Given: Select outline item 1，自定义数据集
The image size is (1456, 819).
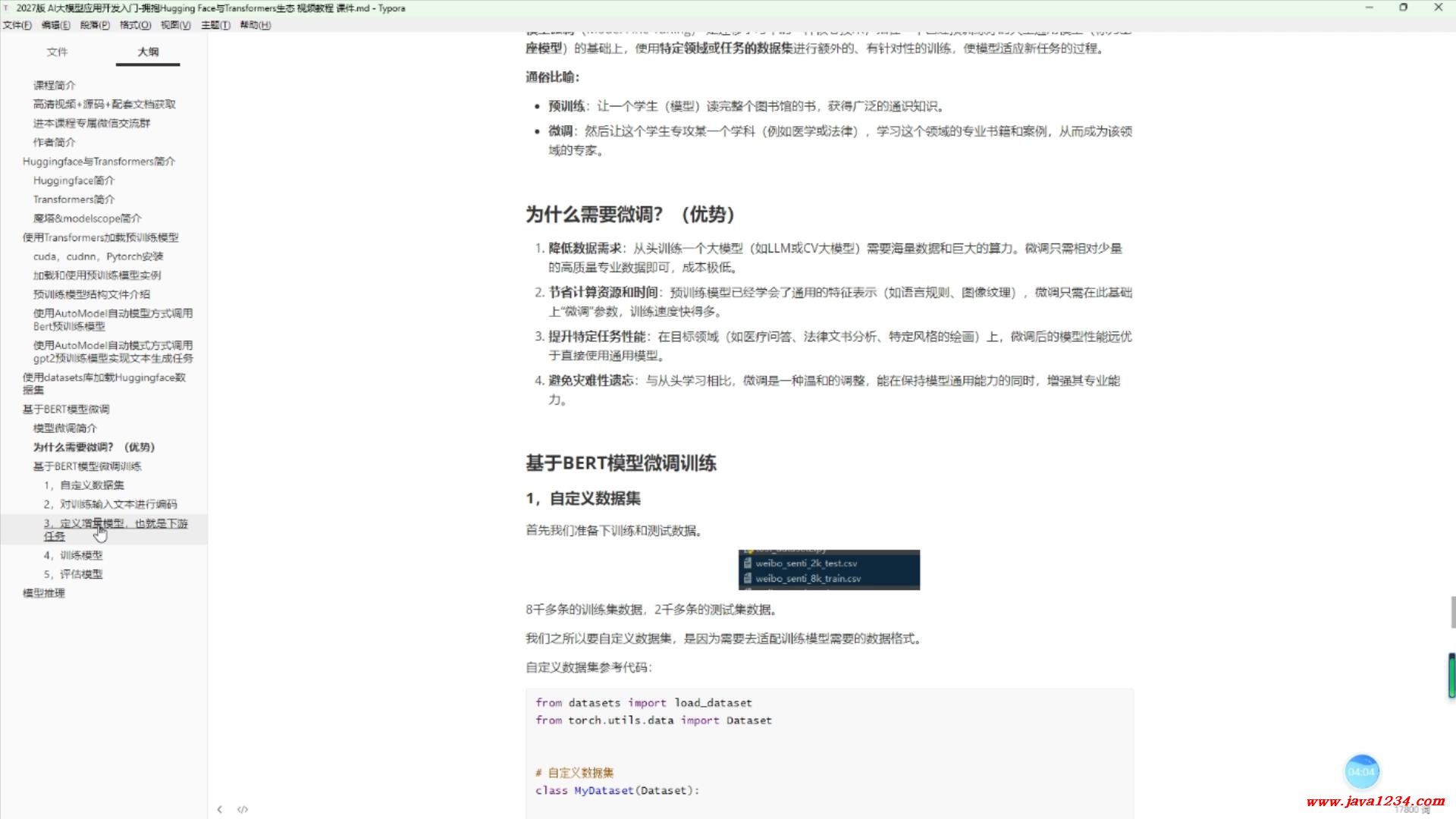Looking at the screenshot, I should point(84,485).
